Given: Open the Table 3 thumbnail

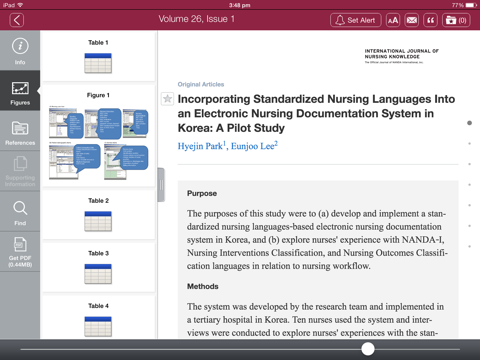Looking at the screenshot, I should (98, 274).
